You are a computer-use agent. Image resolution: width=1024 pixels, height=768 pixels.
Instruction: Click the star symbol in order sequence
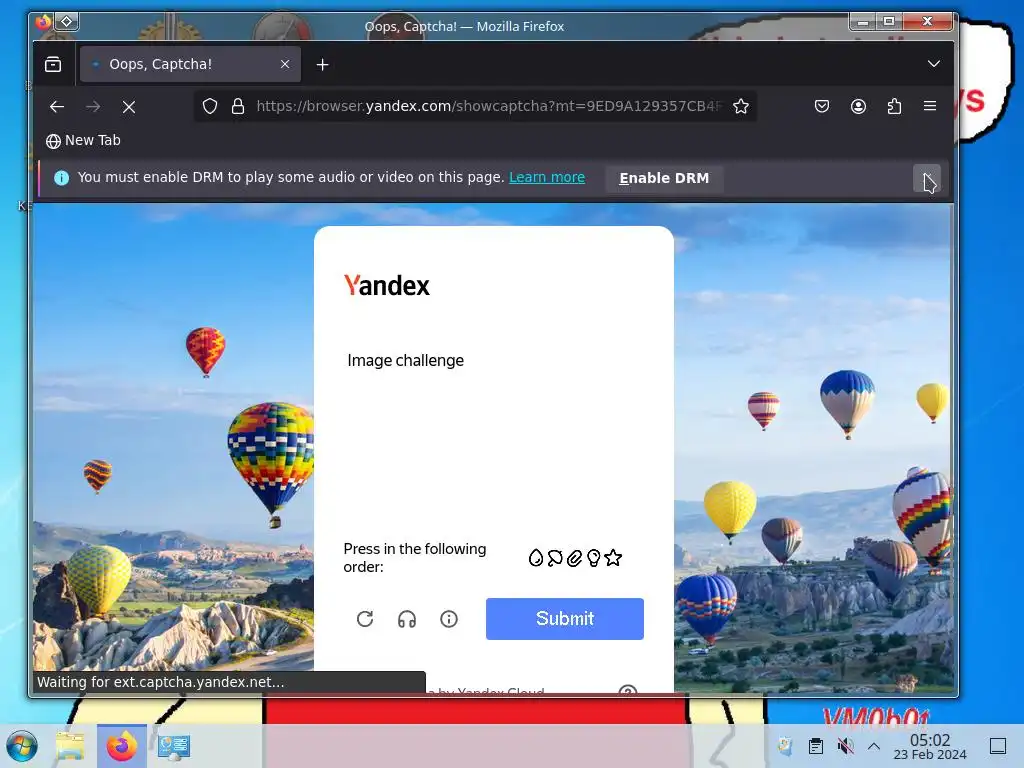[x=613, y=558]
